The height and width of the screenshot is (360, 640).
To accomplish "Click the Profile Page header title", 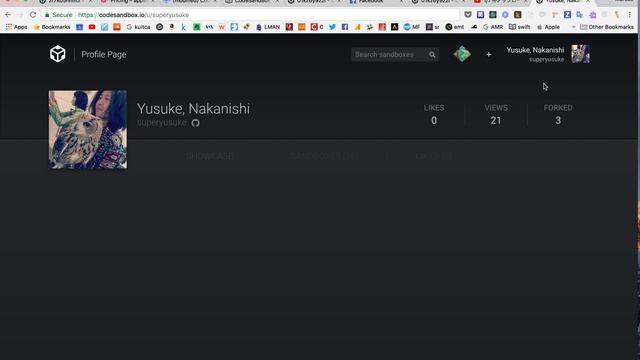I will tap(104, 54).
